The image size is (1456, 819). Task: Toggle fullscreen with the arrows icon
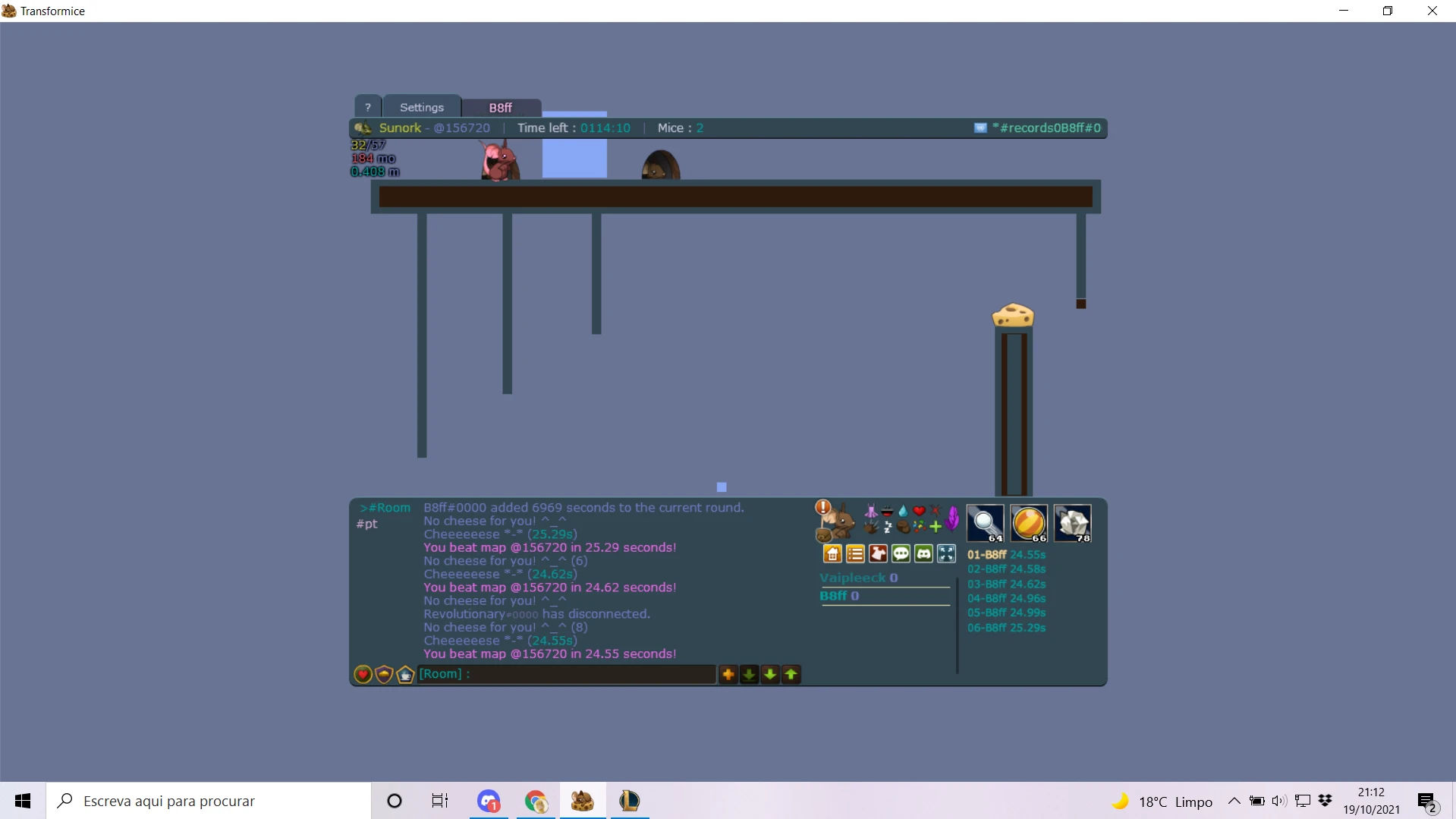coord(946,554)
